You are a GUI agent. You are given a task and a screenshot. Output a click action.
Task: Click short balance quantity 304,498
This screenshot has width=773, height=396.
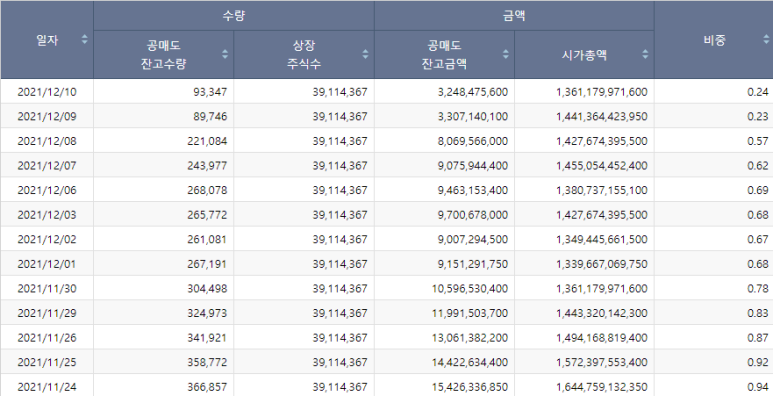(x=207, y=288)
